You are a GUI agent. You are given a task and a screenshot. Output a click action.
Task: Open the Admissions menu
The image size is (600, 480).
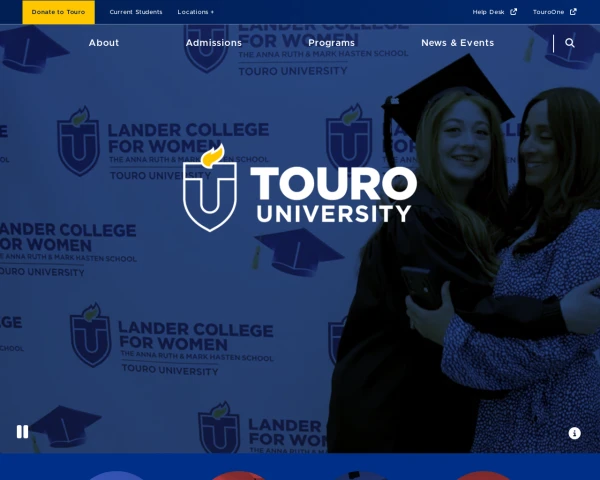click(x=214, y=43)
